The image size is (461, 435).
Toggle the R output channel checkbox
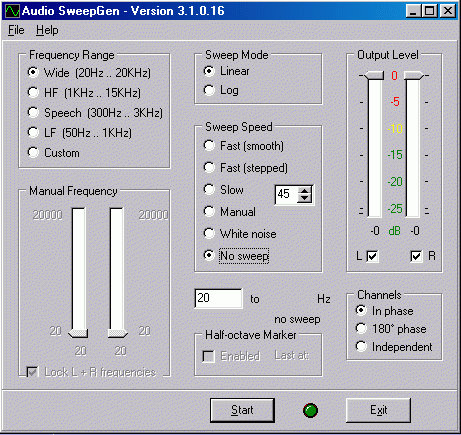coord(416,256)
